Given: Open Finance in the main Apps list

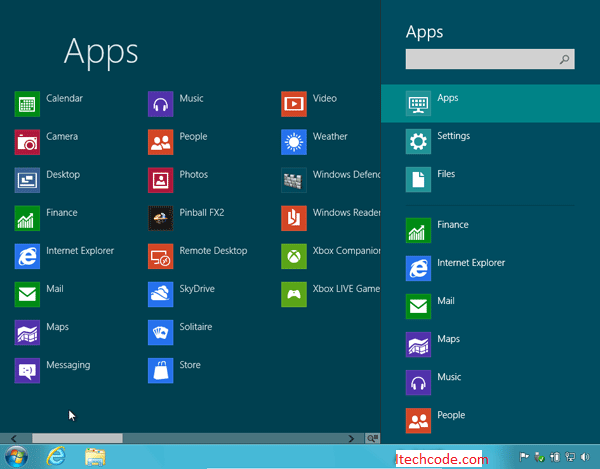Looking at the screenshot, I should (27, 218).
